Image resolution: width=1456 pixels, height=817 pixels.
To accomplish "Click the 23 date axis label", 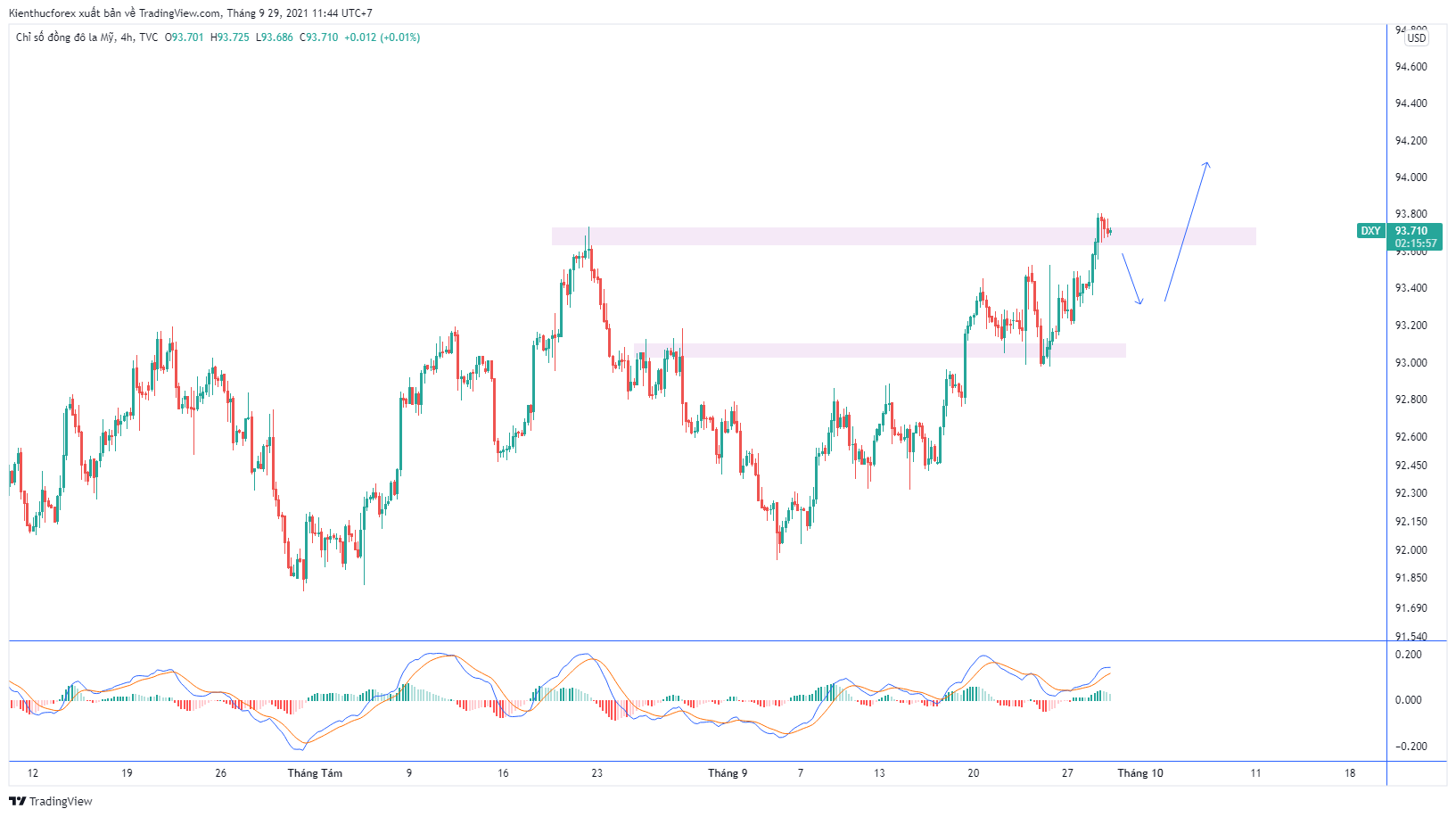I will tap(596, 773).
